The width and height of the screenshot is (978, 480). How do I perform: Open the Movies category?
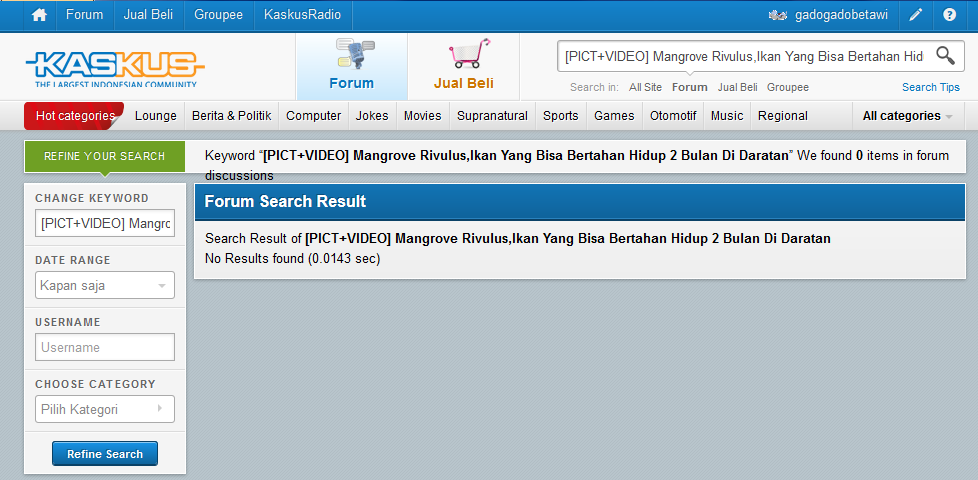[x=422, y=116]
